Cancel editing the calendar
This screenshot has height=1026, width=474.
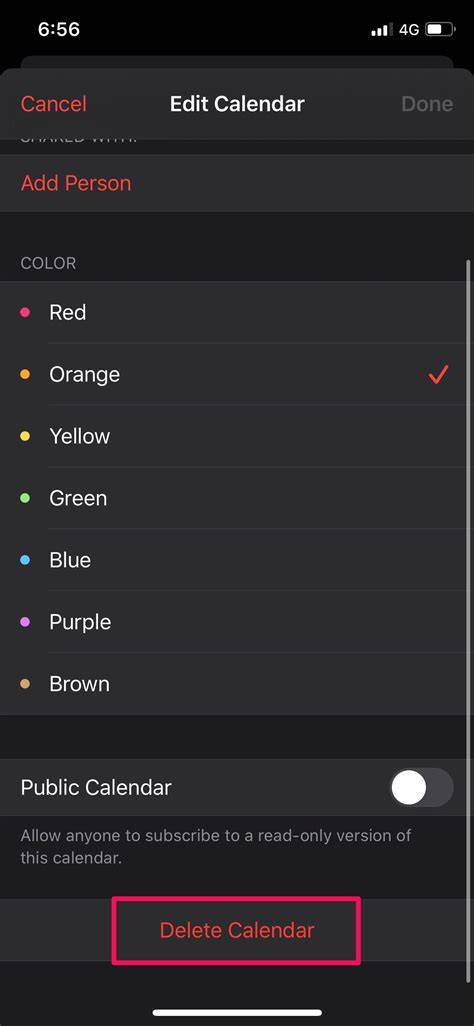pyautogui.click(x=54, y=104)
